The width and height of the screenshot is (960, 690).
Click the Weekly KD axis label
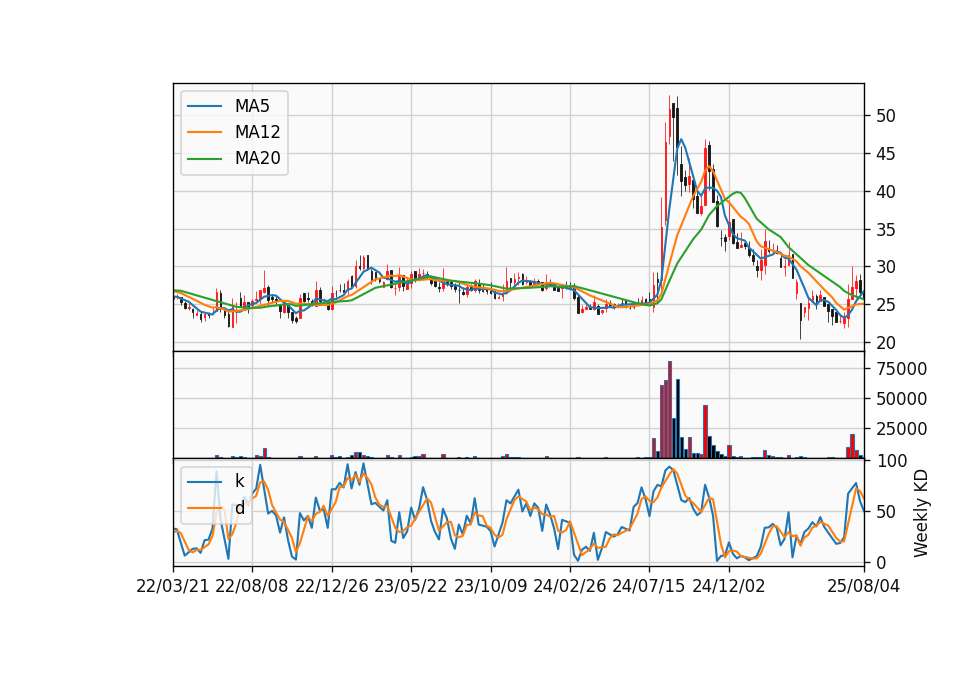click(x=921, y=513)
